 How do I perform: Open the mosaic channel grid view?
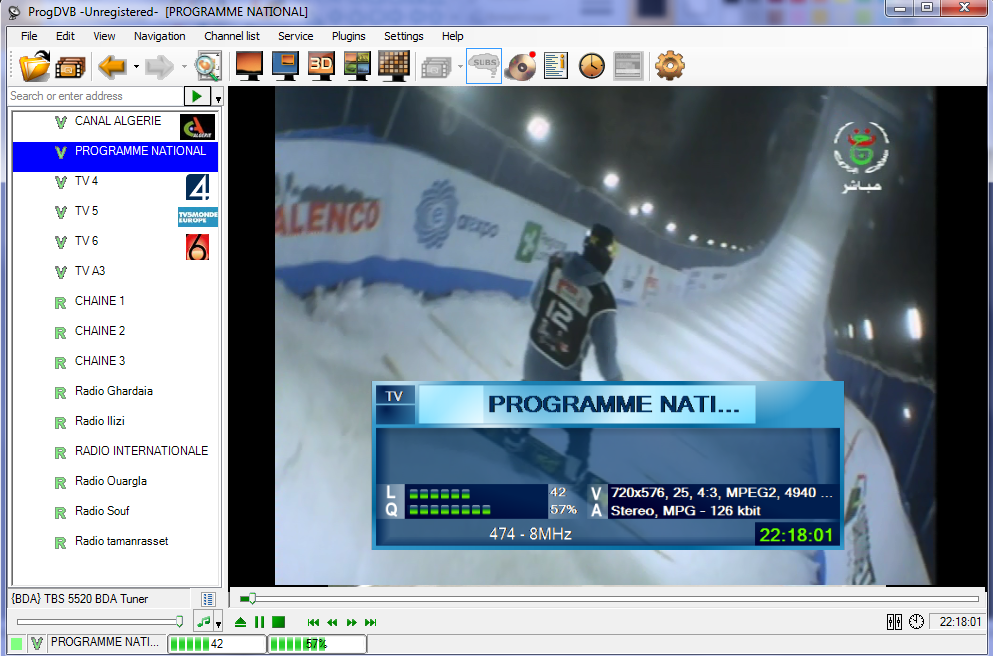pyautogui.click(x=393, y=67)
